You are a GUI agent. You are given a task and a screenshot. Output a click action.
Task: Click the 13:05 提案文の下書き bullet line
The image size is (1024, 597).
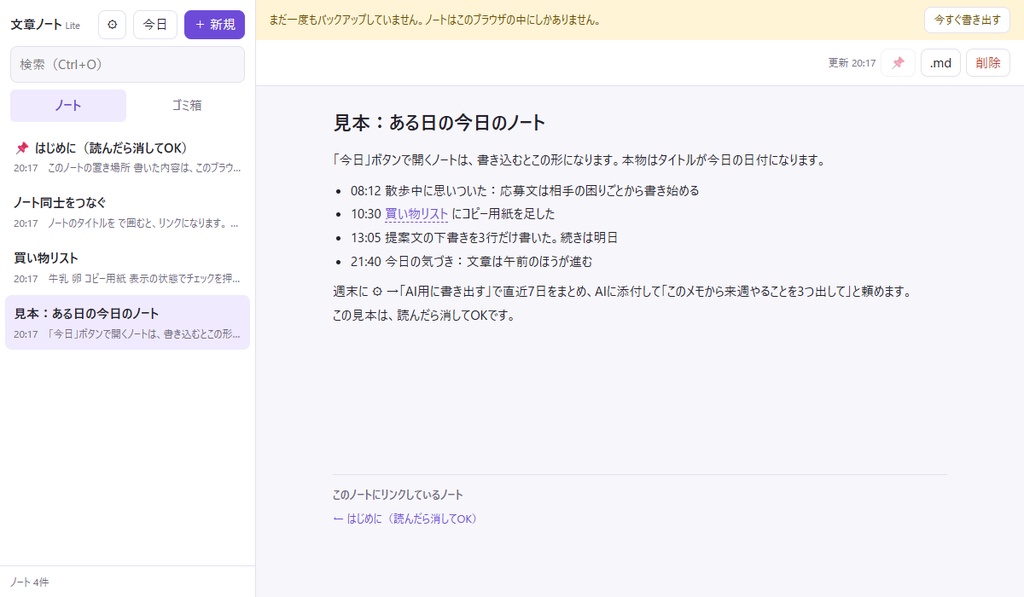coord(484,238)
